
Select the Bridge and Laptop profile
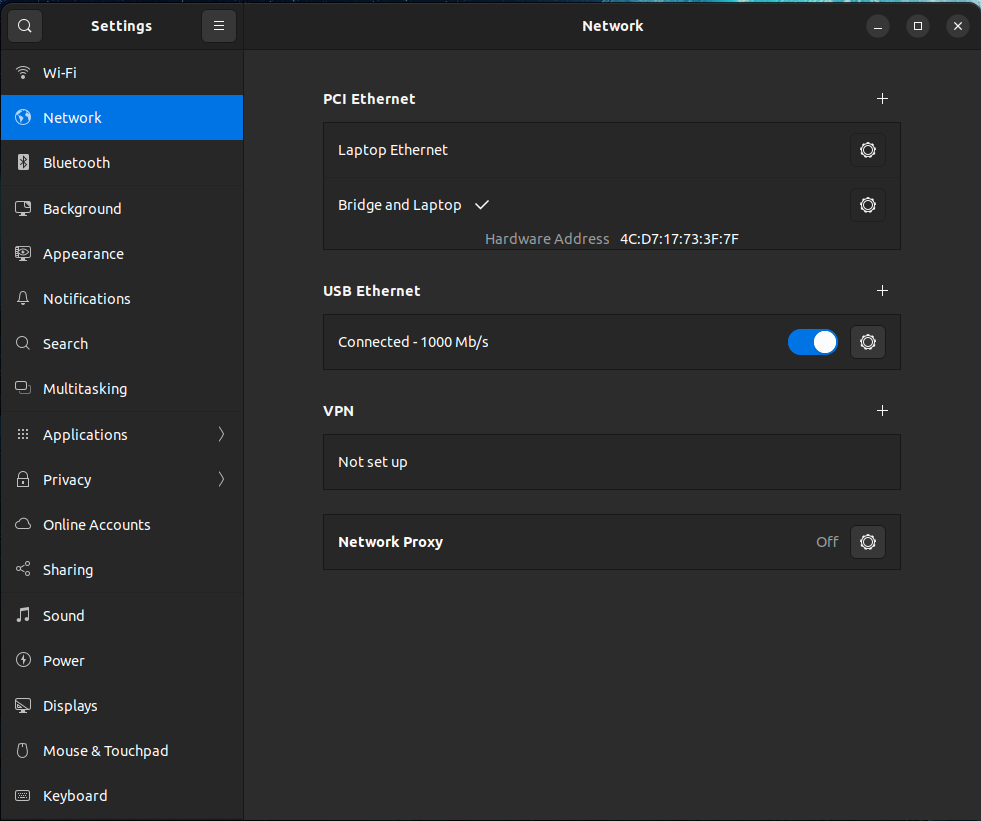[400, 205]
